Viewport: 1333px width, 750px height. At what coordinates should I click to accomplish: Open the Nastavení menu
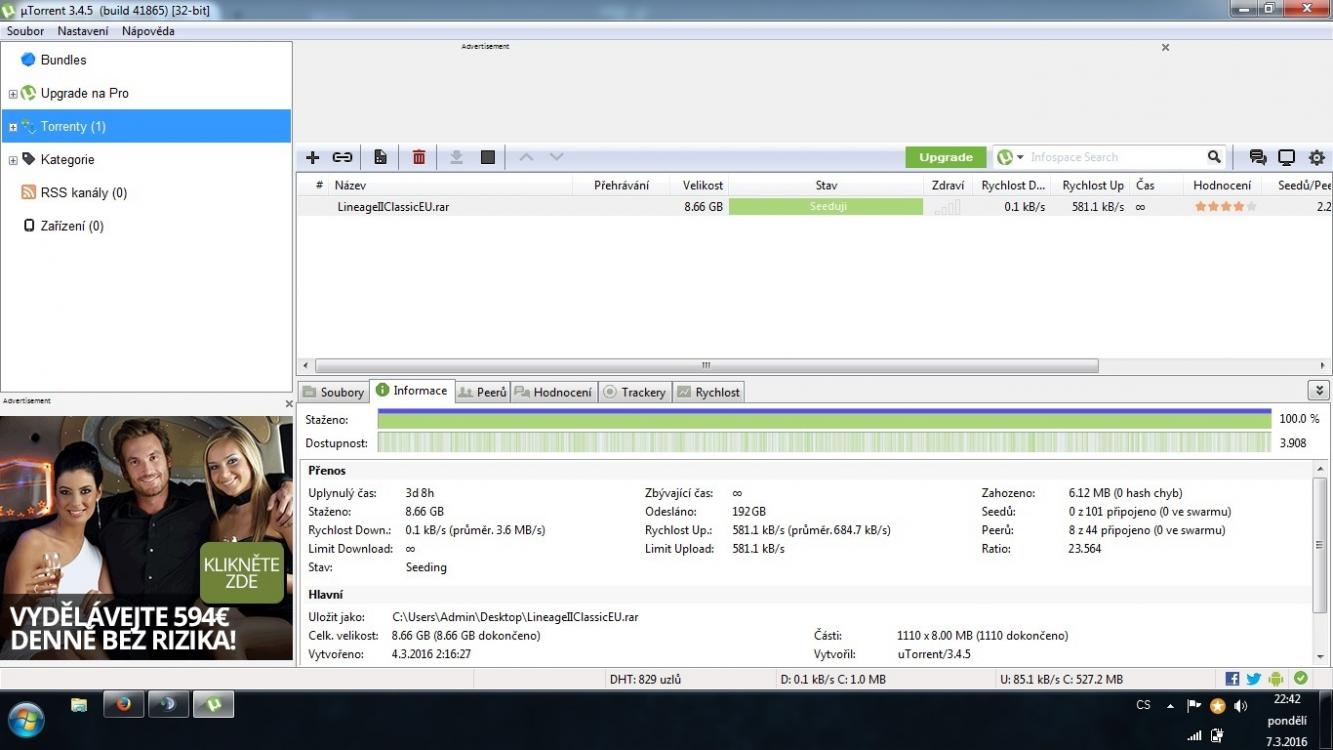[x=83, y=31]
